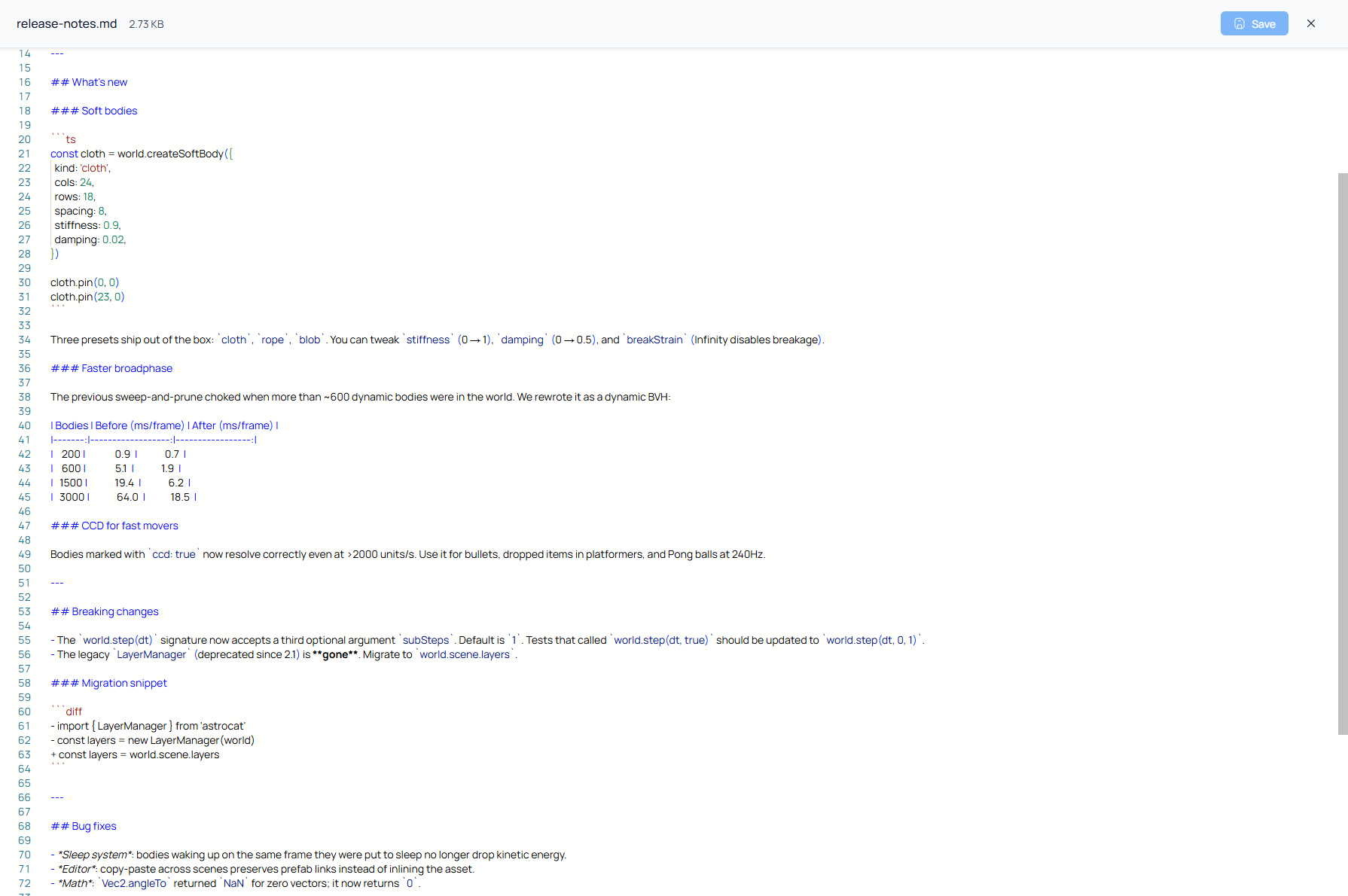Click the 'cols: 24,' line
Screen dimensions: 1348x896
pos(74,182)
